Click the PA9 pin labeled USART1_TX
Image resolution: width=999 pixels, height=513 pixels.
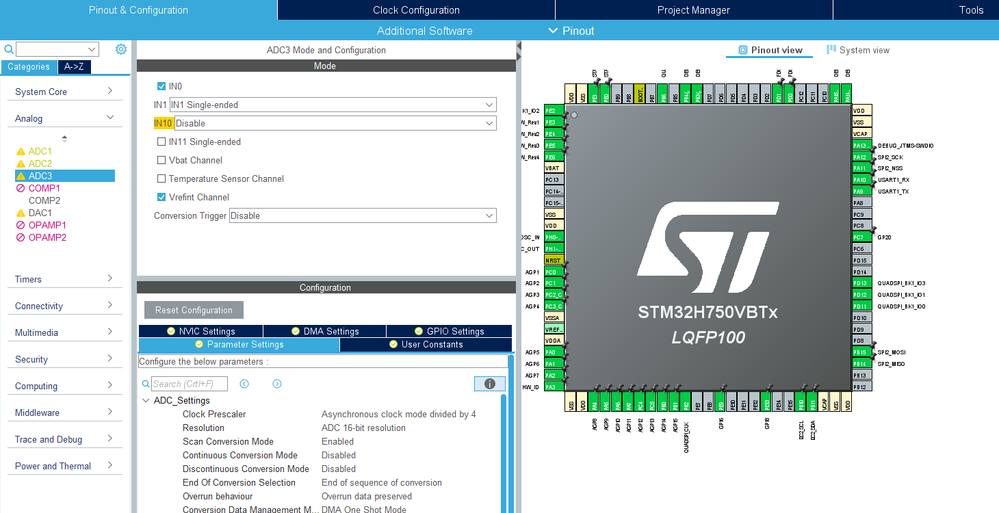coord(861,192)
